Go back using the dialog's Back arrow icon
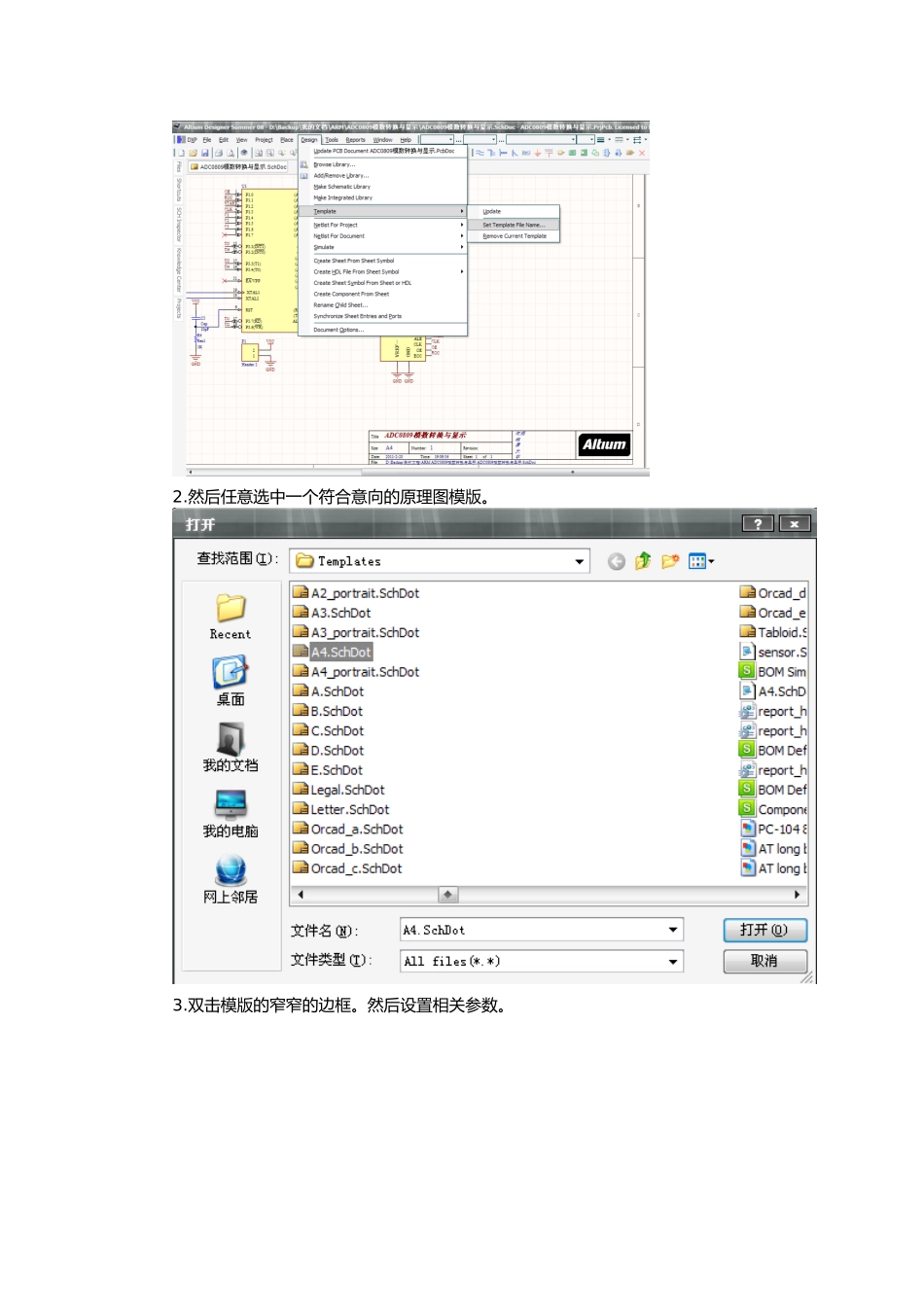This screenshot has width=924, height=1307. [616, 561]
